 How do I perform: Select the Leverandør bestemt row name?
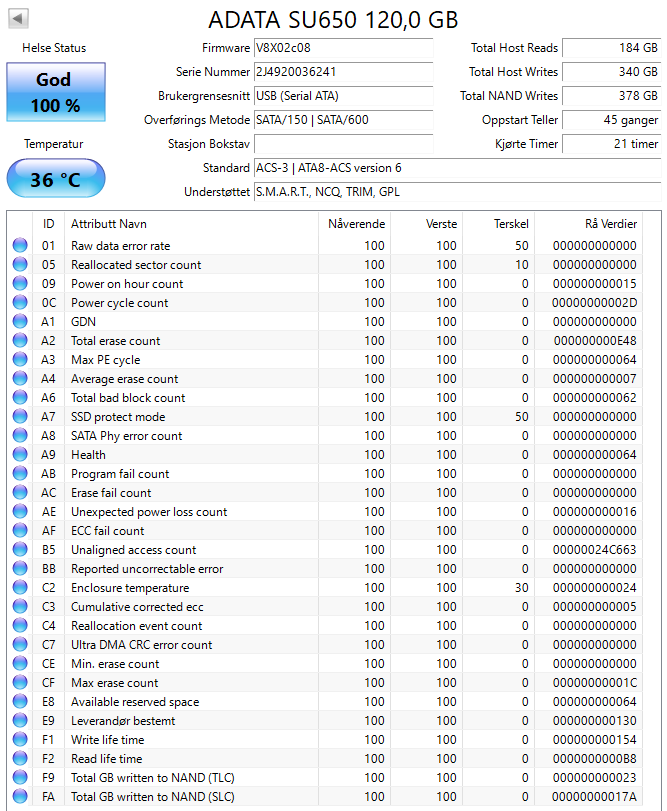[123, 720]
